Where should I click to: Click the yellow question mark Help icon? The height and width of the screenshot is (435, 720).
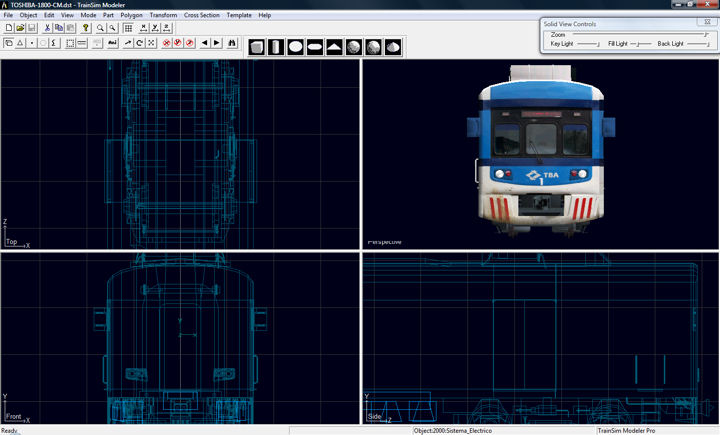pyautogui.click(x=86, y=29)
